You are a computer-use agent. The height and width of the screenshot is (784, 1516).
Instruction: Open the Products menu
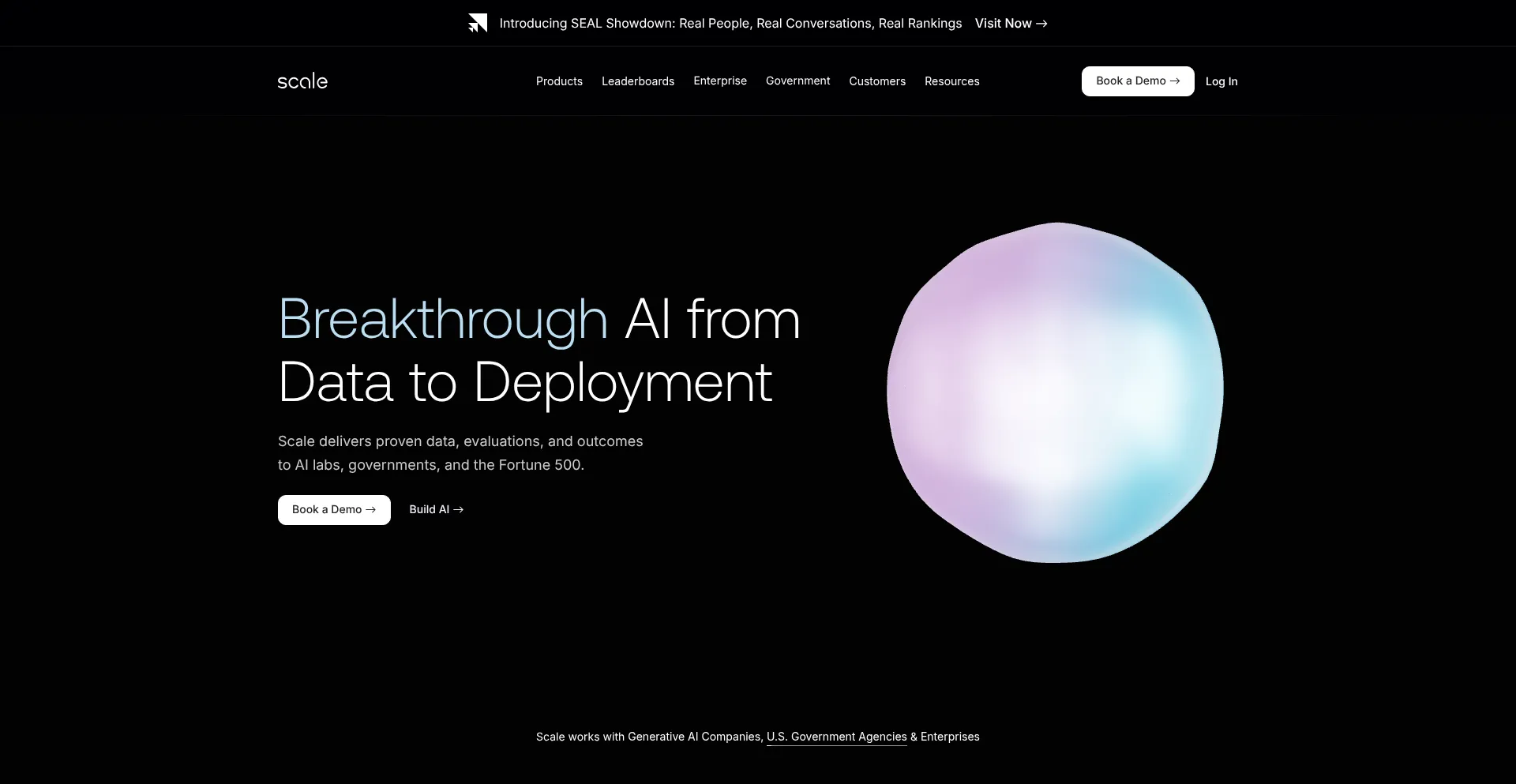click(559, 81)
